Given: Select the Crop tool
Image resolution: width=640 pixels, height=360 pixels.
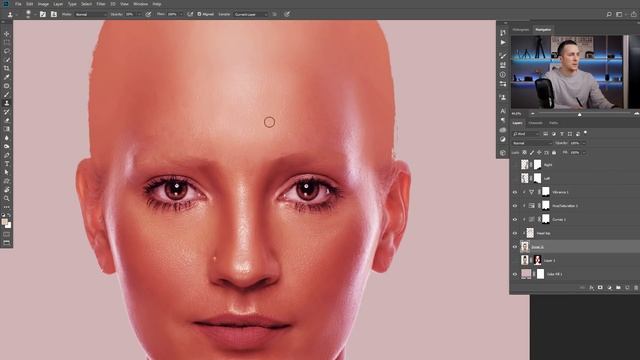Looking at the screenshot, I should pyautogui.click(x=7, y=68).
